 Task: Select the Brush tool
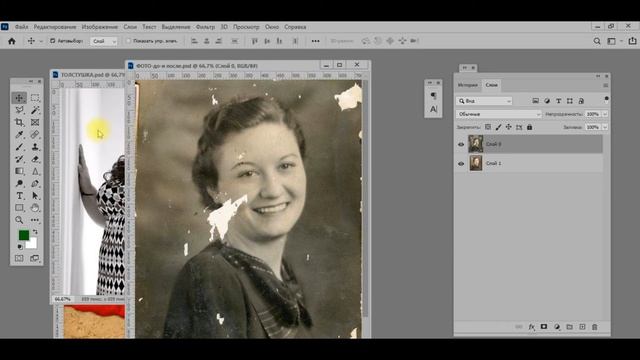(19, 147)
